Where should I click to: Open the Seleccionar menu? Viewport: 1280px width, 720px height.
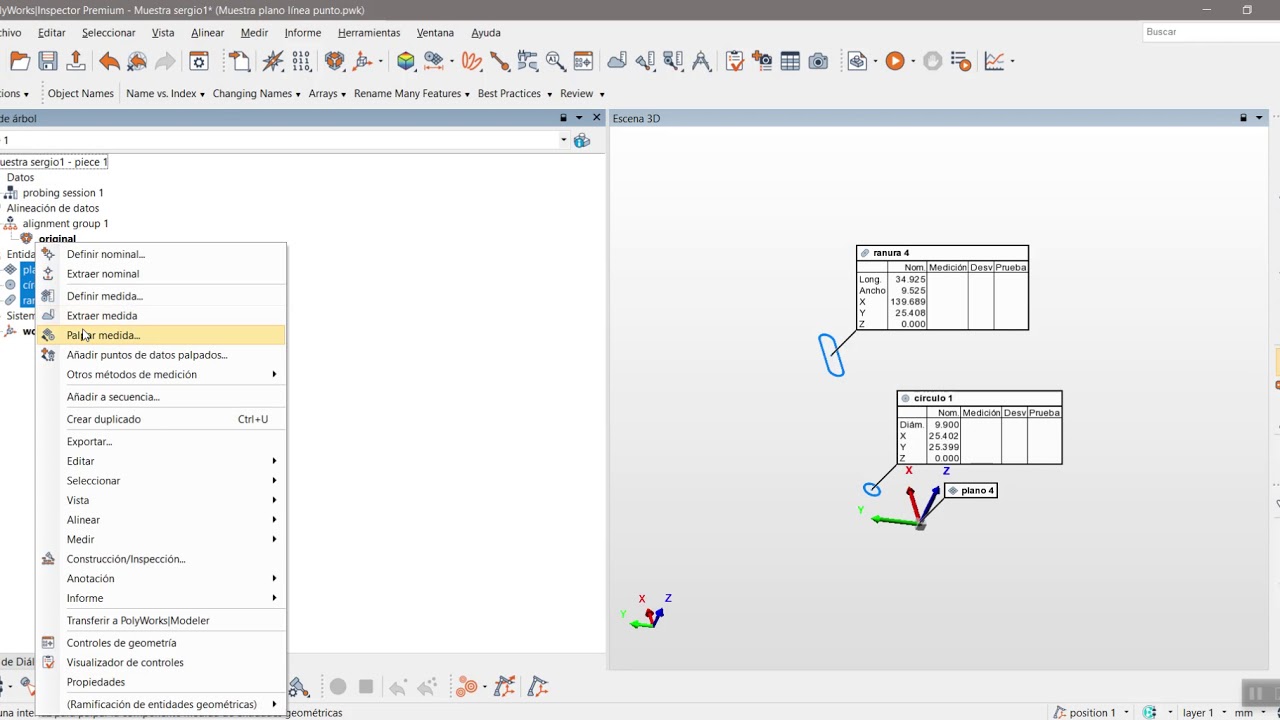pyautogui.click(x=108, y=33)
